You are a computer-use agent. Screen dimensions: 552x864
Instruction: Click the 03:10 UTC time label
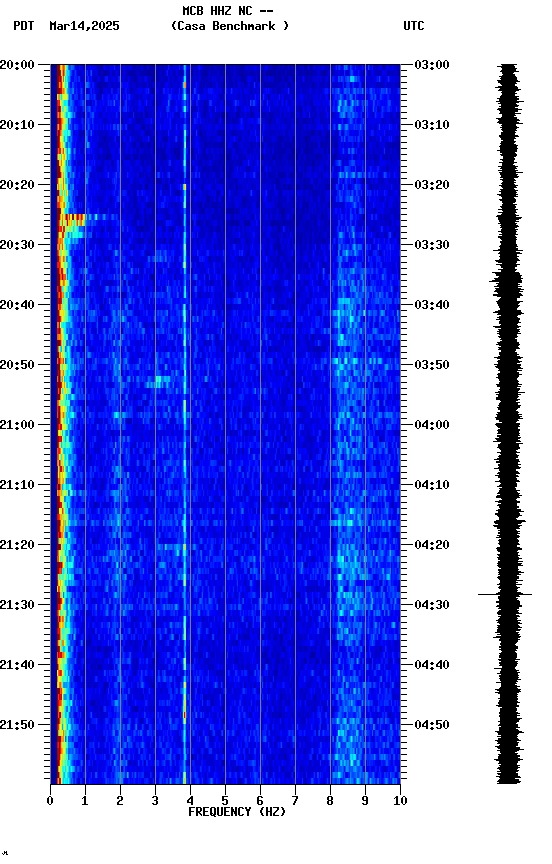click(x=432, y=125)
